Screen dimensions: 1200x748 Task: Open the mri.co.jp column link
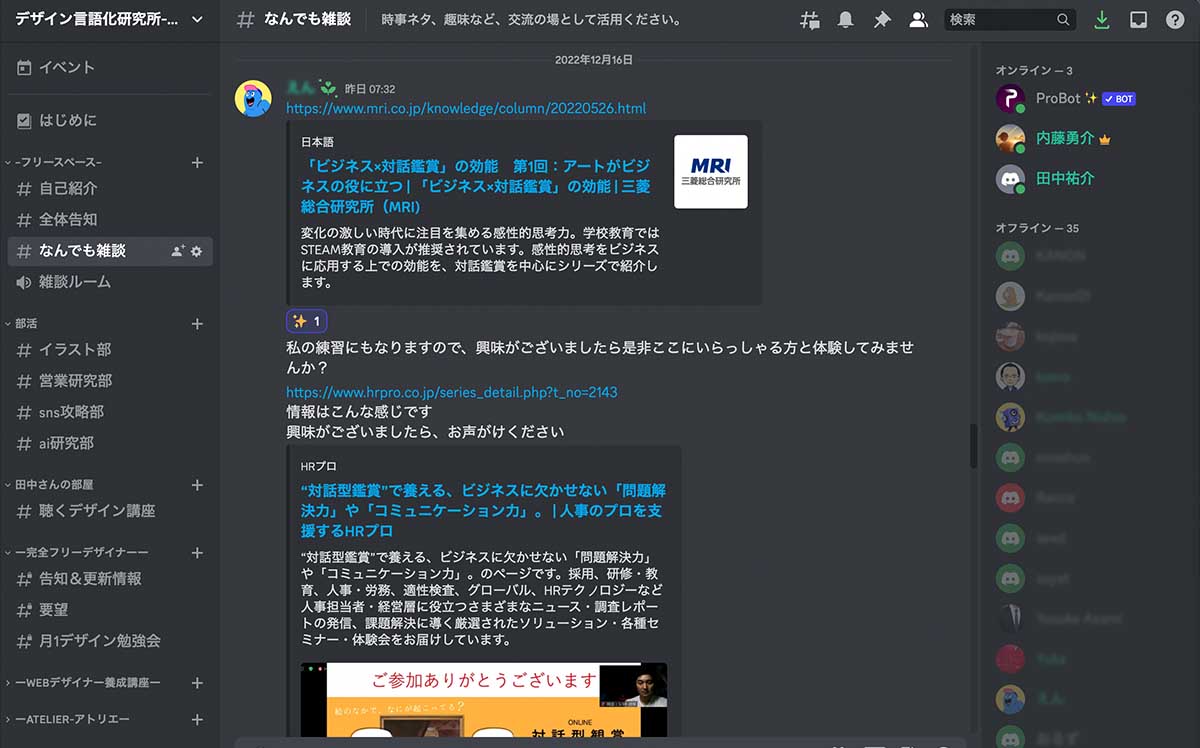466,108
